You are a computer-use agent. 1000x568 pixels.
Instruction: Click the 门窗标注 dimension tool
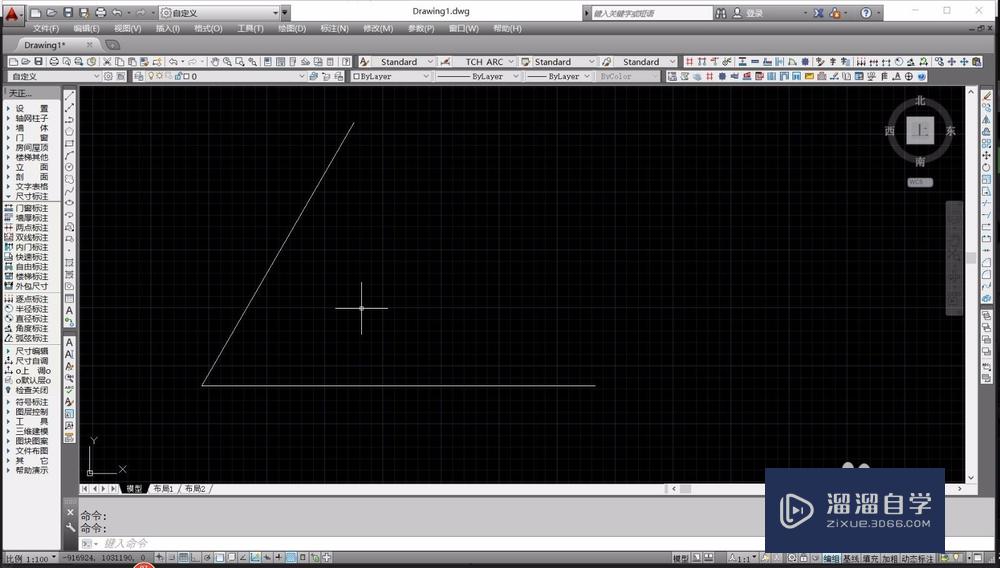pyautogui.click(x=26, y=208)
